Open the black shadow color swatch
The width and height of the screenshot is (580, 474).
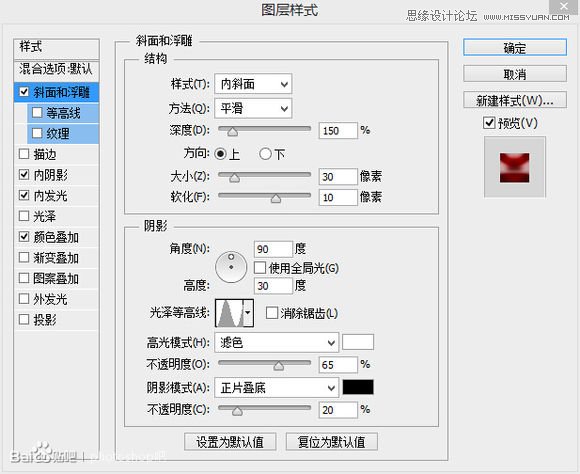358,387
